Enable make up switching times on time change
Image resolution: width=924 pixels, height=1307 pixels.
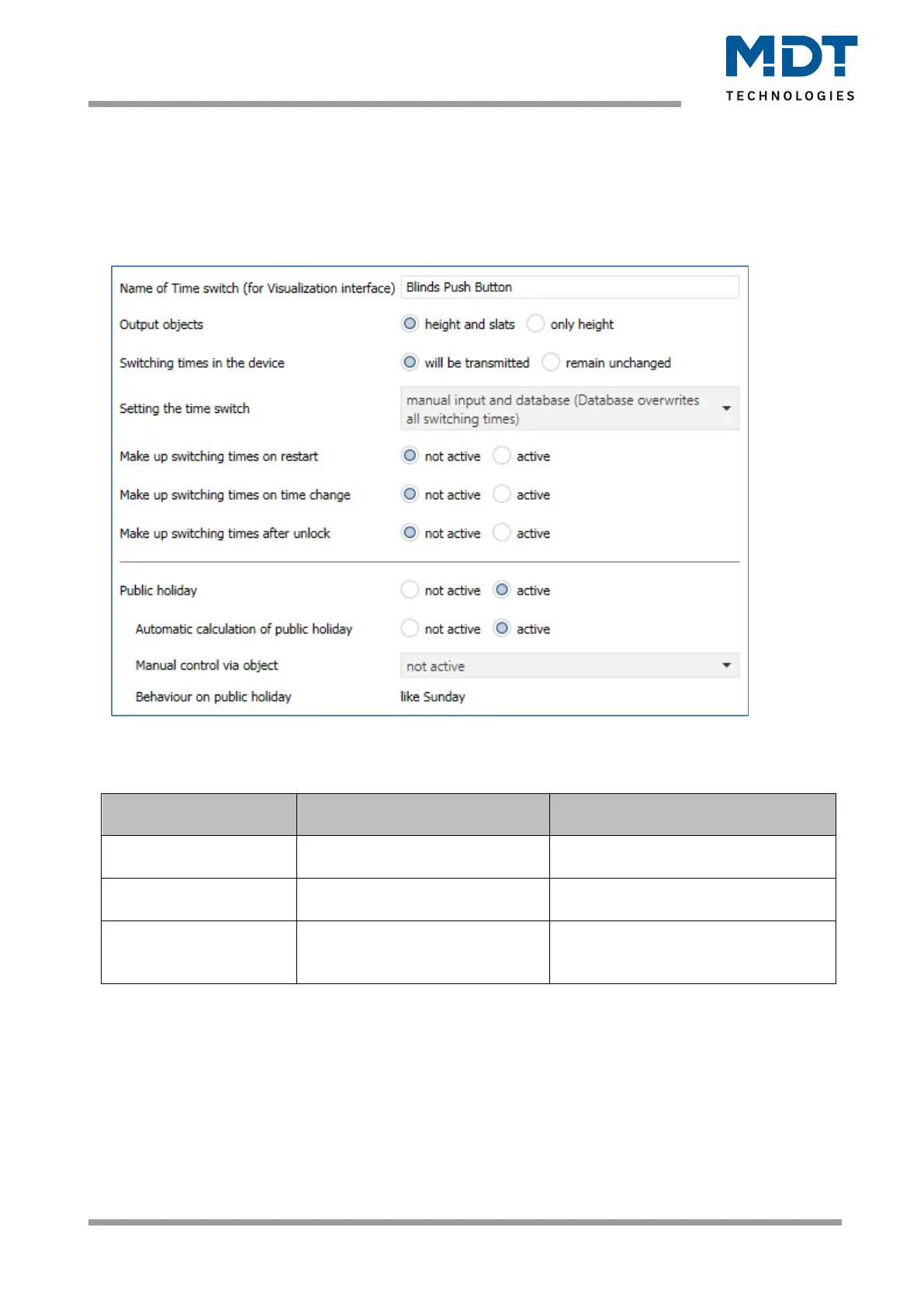(502, 494)
